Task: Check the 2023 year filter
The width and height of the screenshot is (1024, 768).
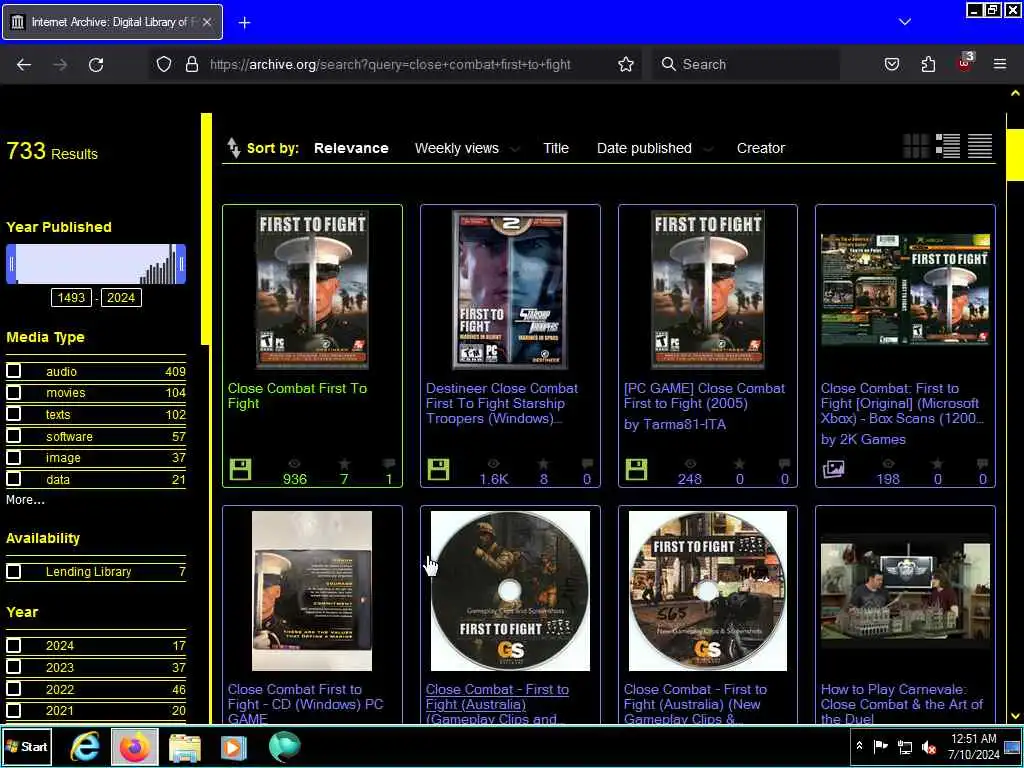Action: [x=14, y=667]
